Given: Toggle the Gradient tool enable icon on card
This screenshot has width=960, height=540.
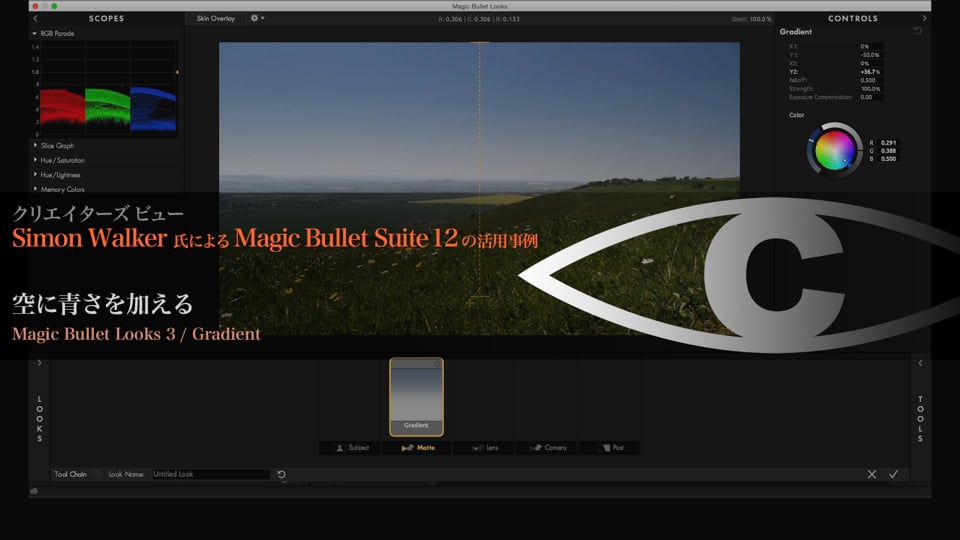Looking at the screenshot, I should coord(437,364).
